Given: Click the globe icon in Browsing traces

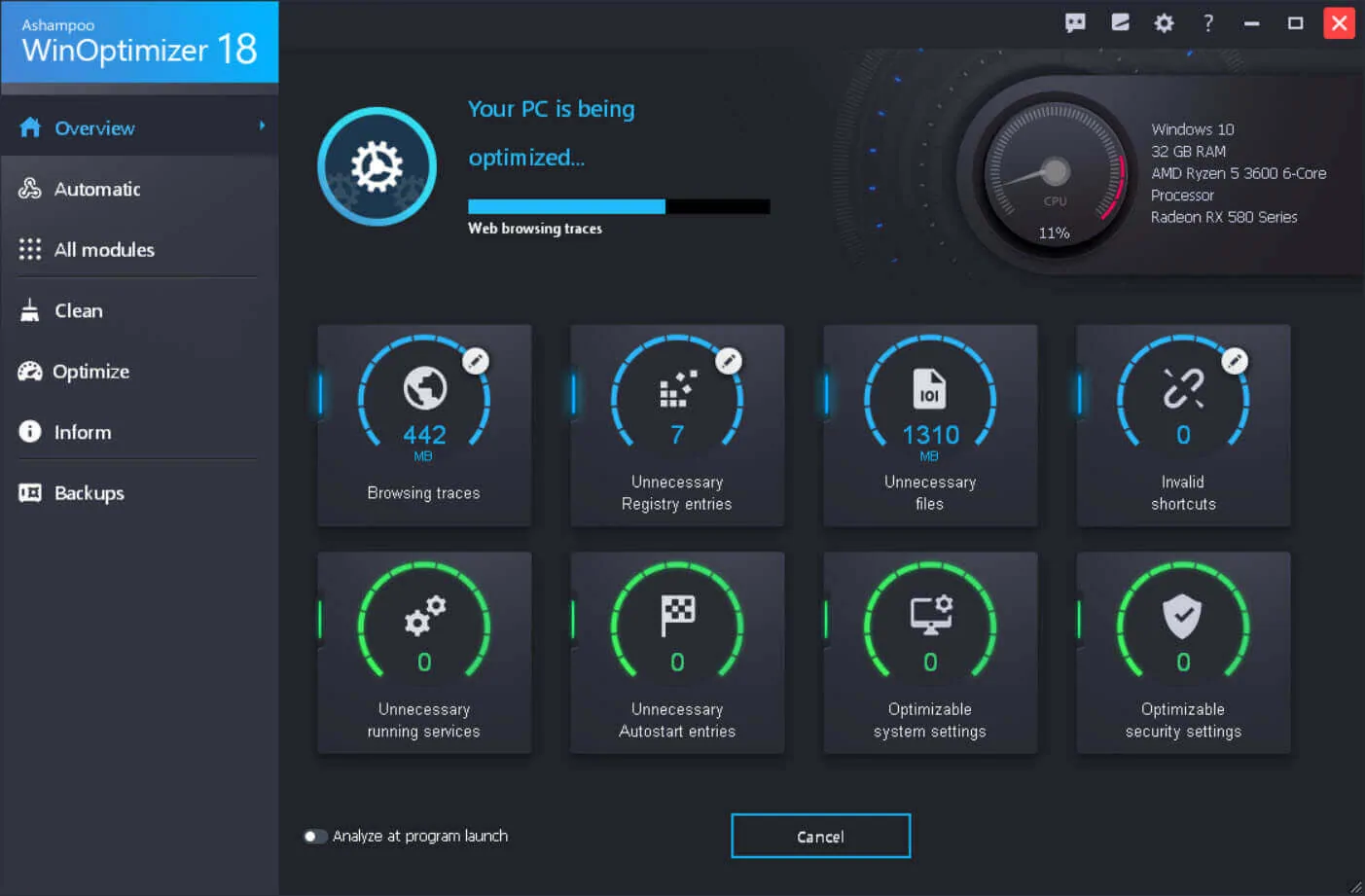Looking at the screenshot, I should tap(424, 388).
